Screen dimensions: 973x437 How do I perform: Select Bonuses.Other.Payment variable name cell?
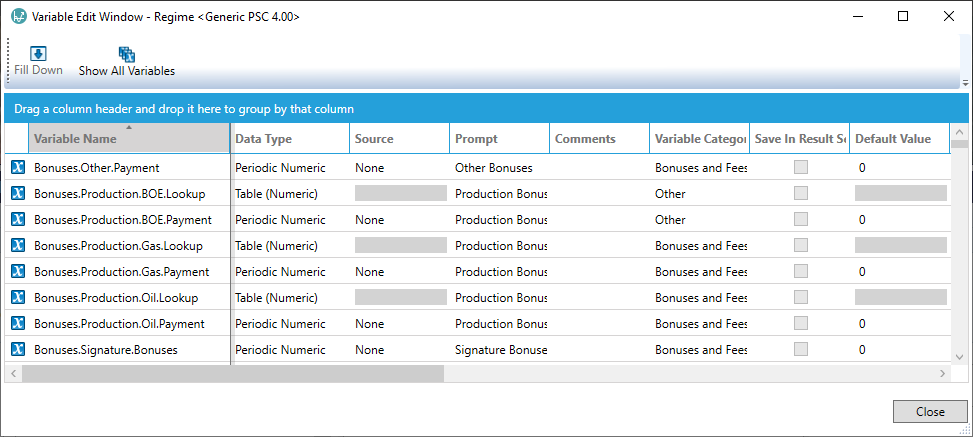coord(129,168)
